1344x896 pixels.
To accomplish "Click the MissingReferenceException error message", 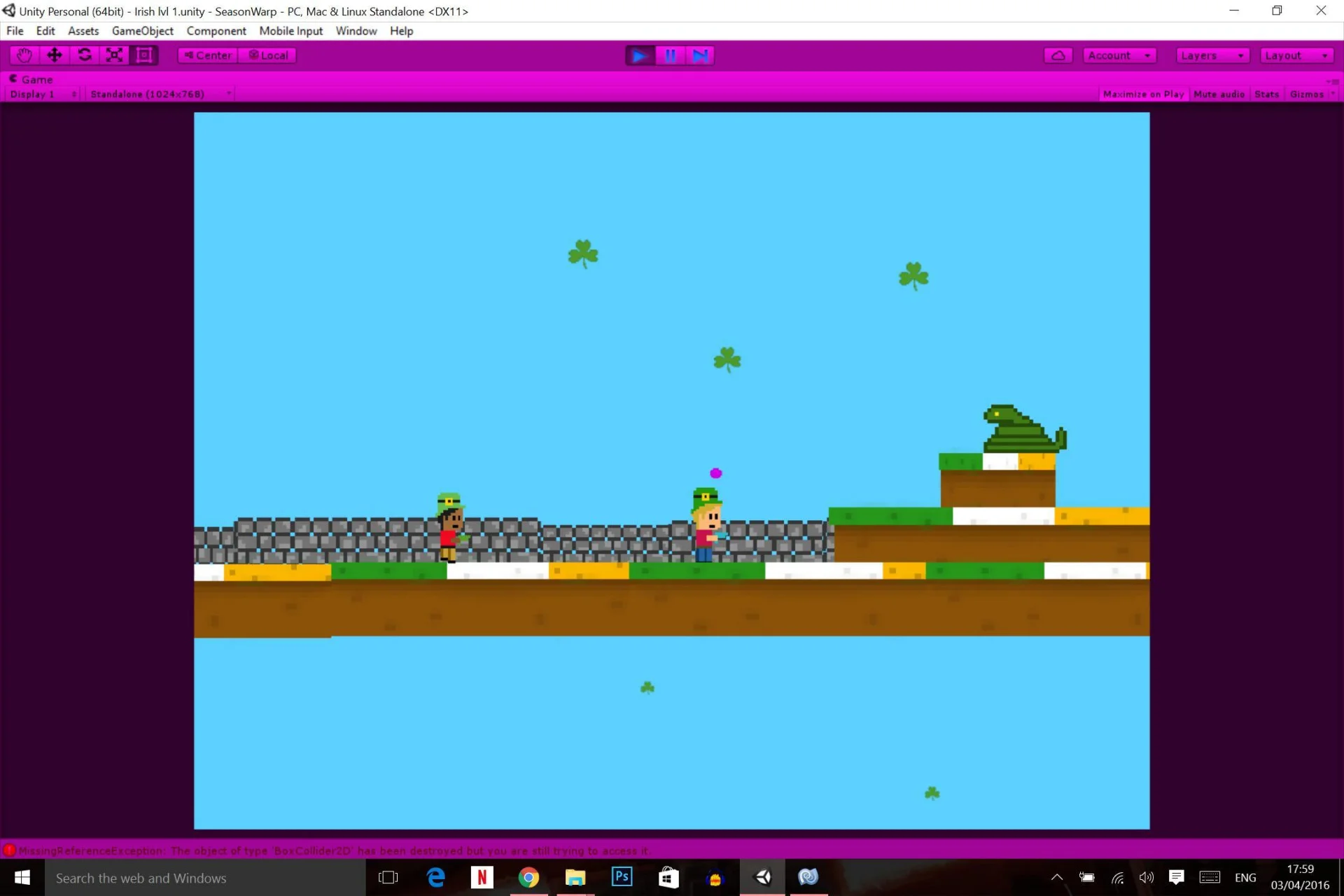I will (x=334, y=850).
